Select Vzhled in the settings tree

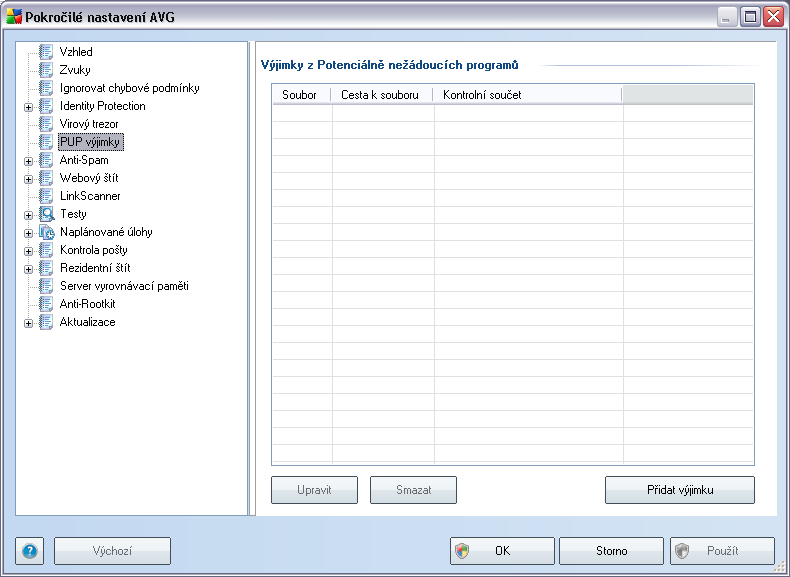coord(76,52)
